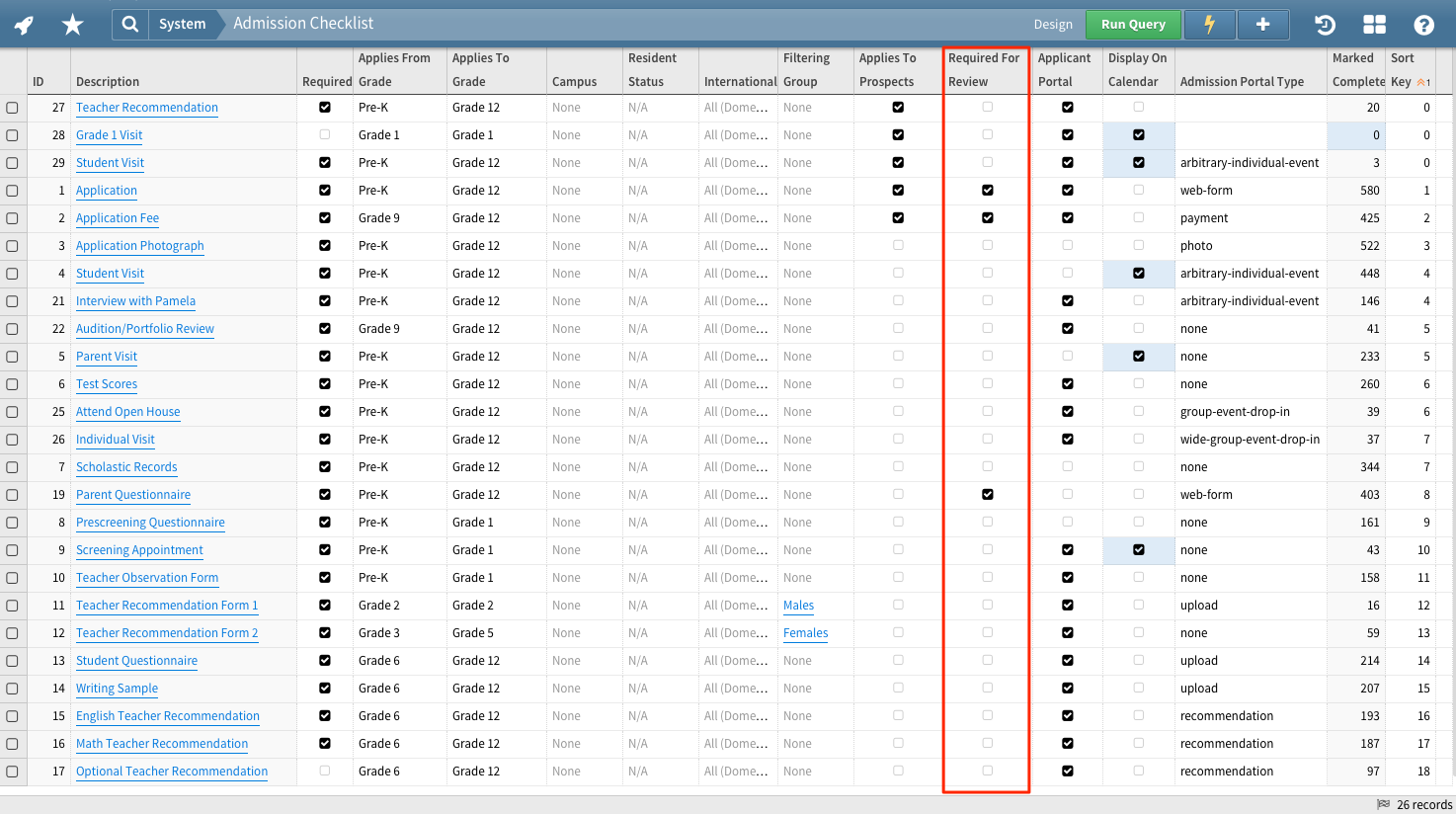Select the row checkbox for ID 27

[12, 108]
